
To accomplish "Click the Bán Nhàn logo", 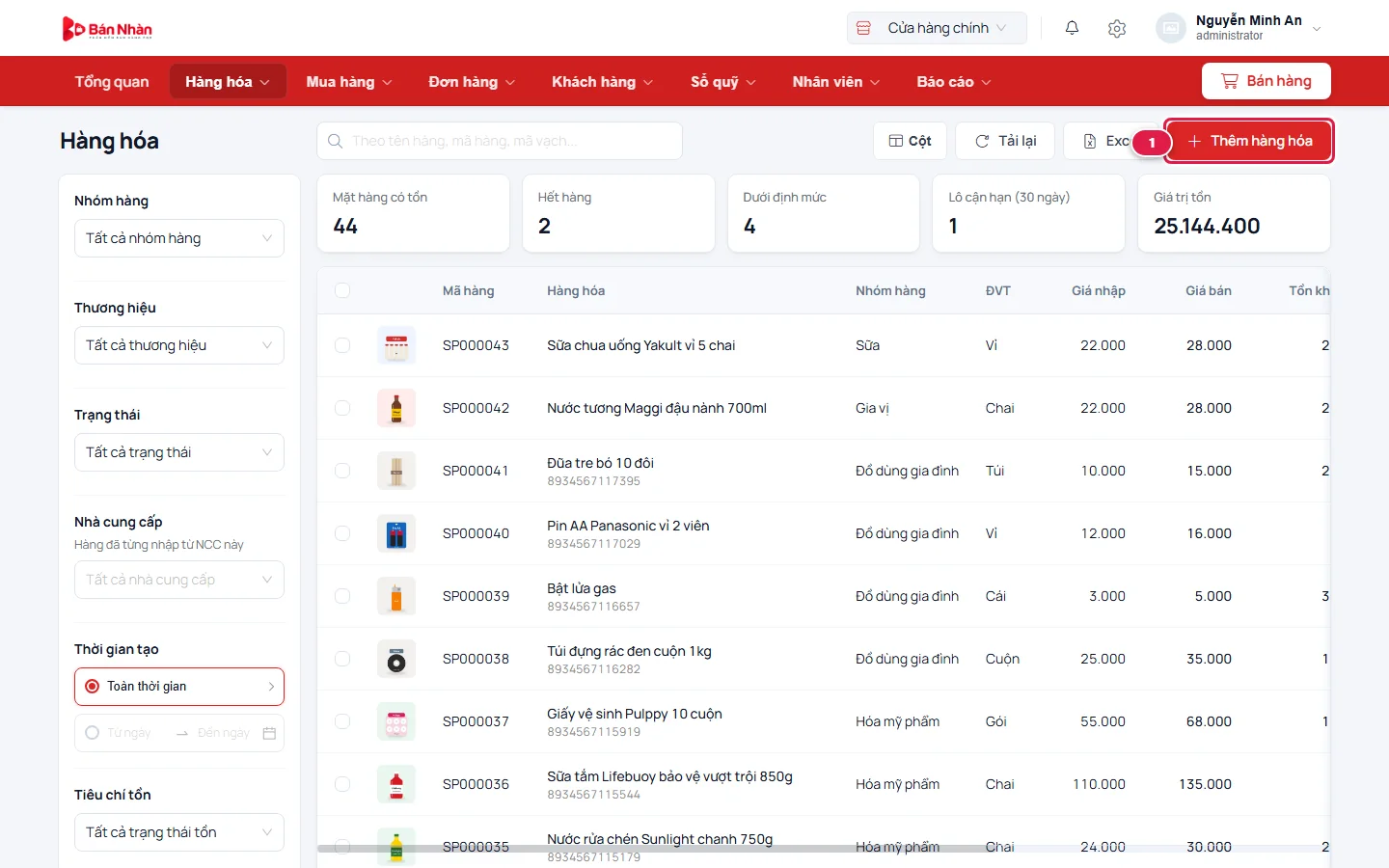I will click(107, 29).
